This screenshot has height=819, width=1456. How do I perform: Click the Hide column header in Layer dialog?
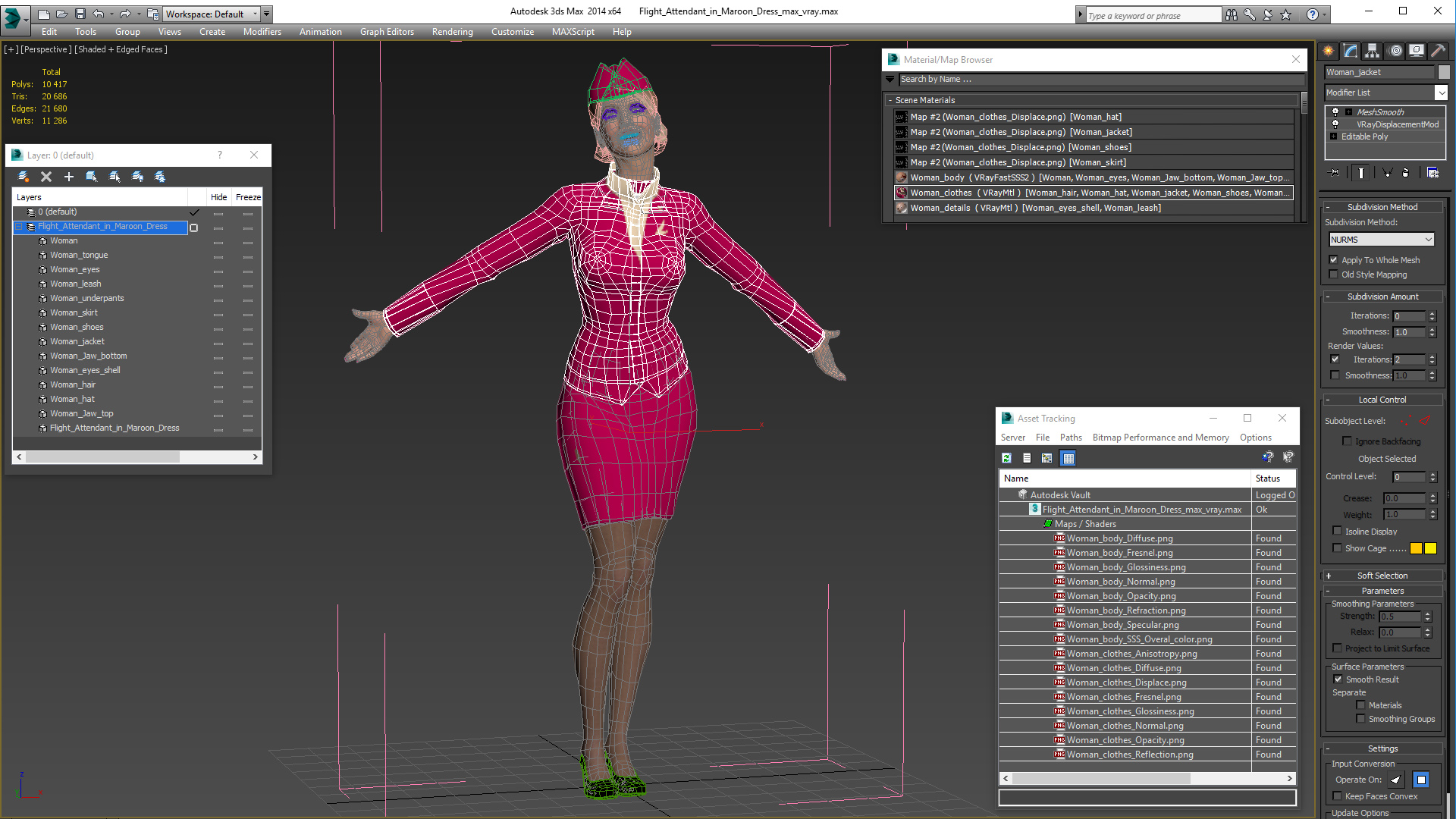[x=219, y=197]
